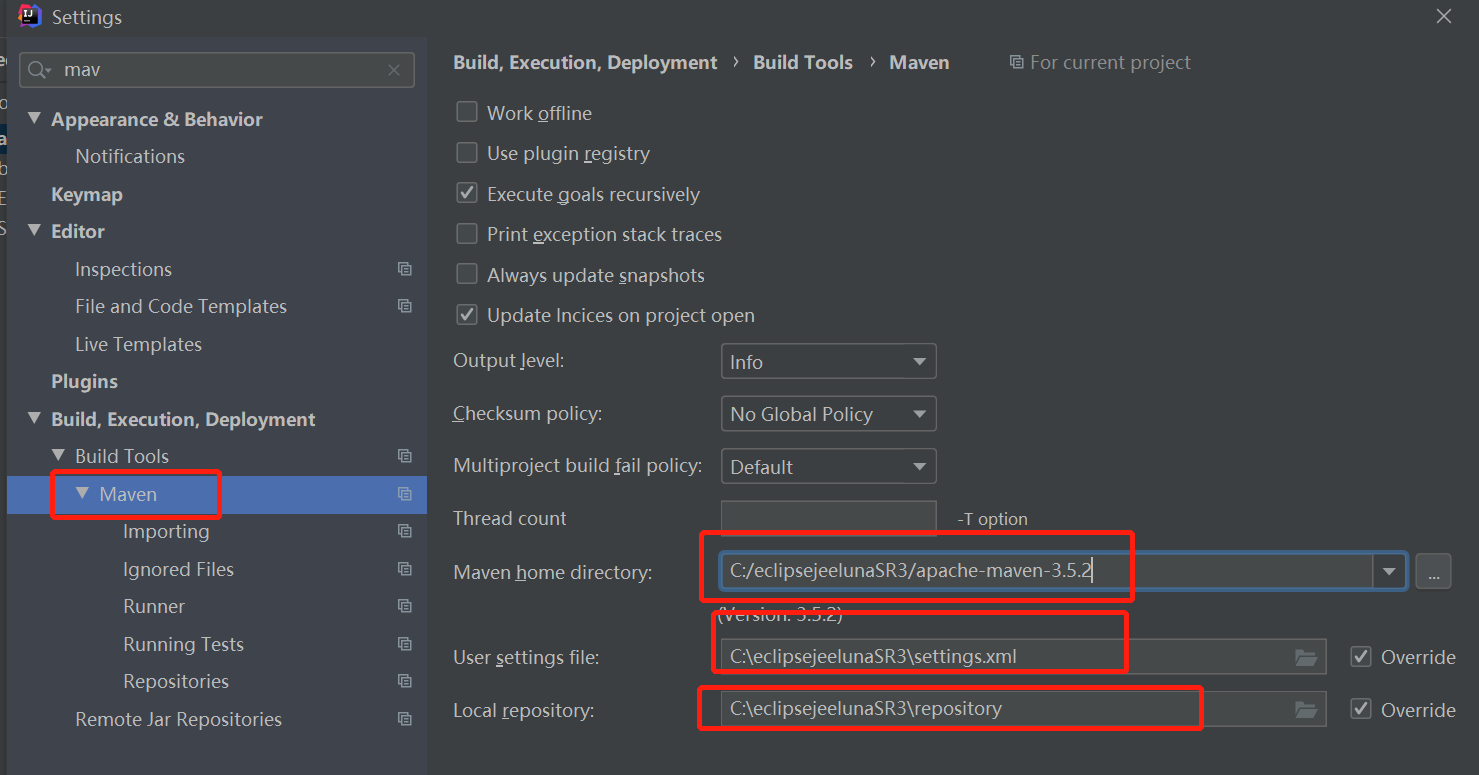The height and width of the screenshot is (775, 1479).
Task: Enable the Work offline checkbox
Action: click(467, 112)
